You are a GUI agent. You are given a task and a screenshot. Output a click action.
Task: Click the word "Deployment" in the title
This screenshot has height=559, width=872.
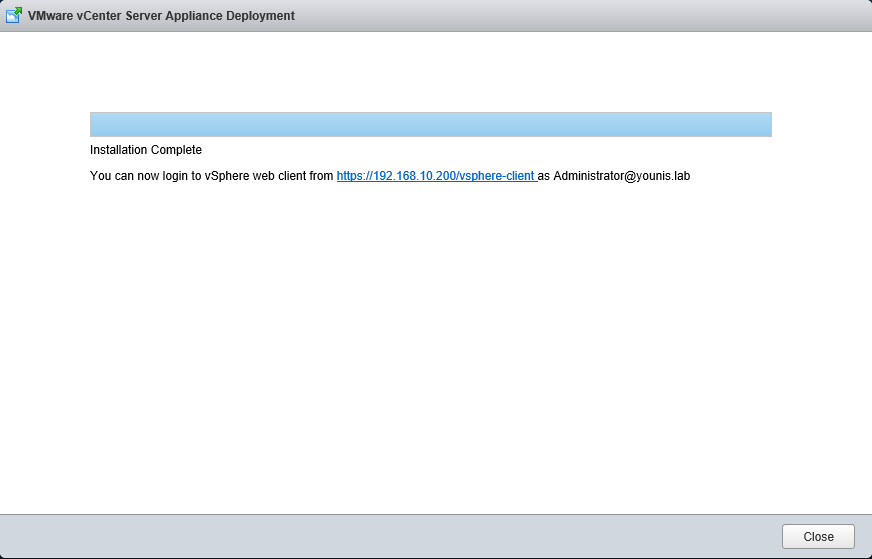[x=261, y=17]
